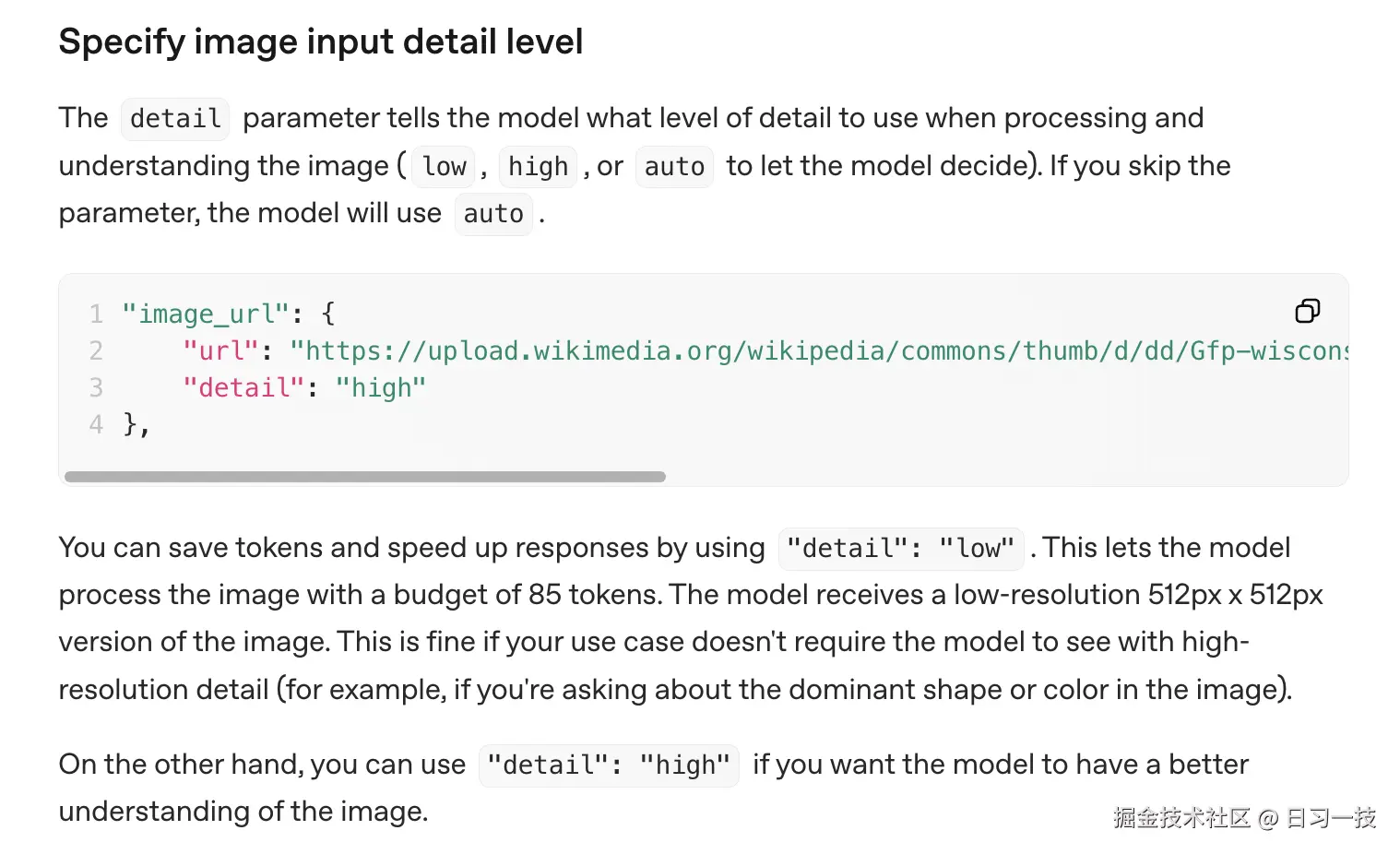
Task: Select the high code badge
Action: click(x=538, y=167)
